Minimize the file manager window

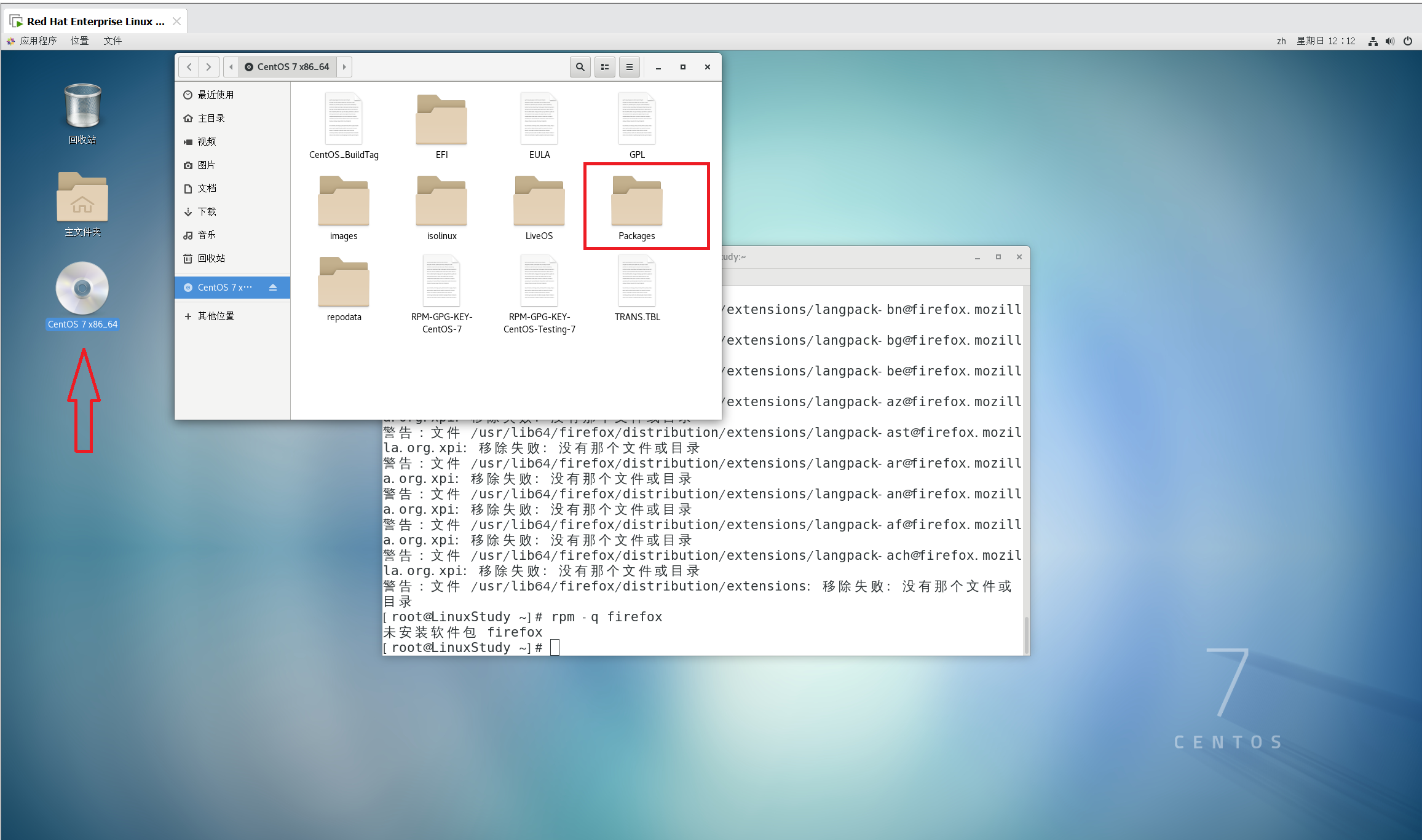(x=658, y=67)
